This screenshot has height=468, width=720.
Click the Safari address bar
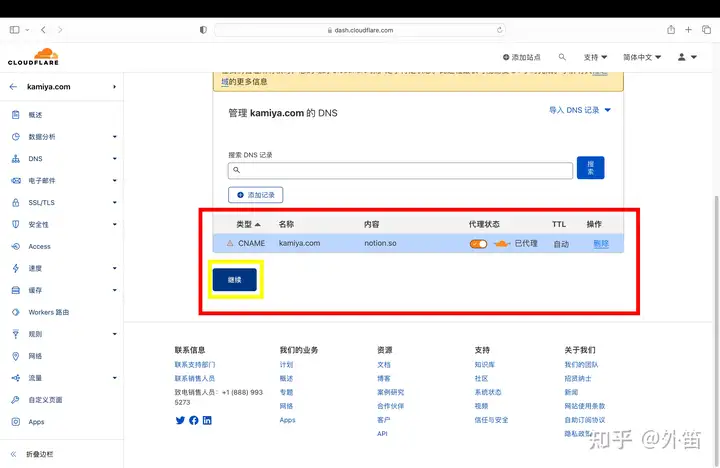pyautogui.click(x=360, y=30)
